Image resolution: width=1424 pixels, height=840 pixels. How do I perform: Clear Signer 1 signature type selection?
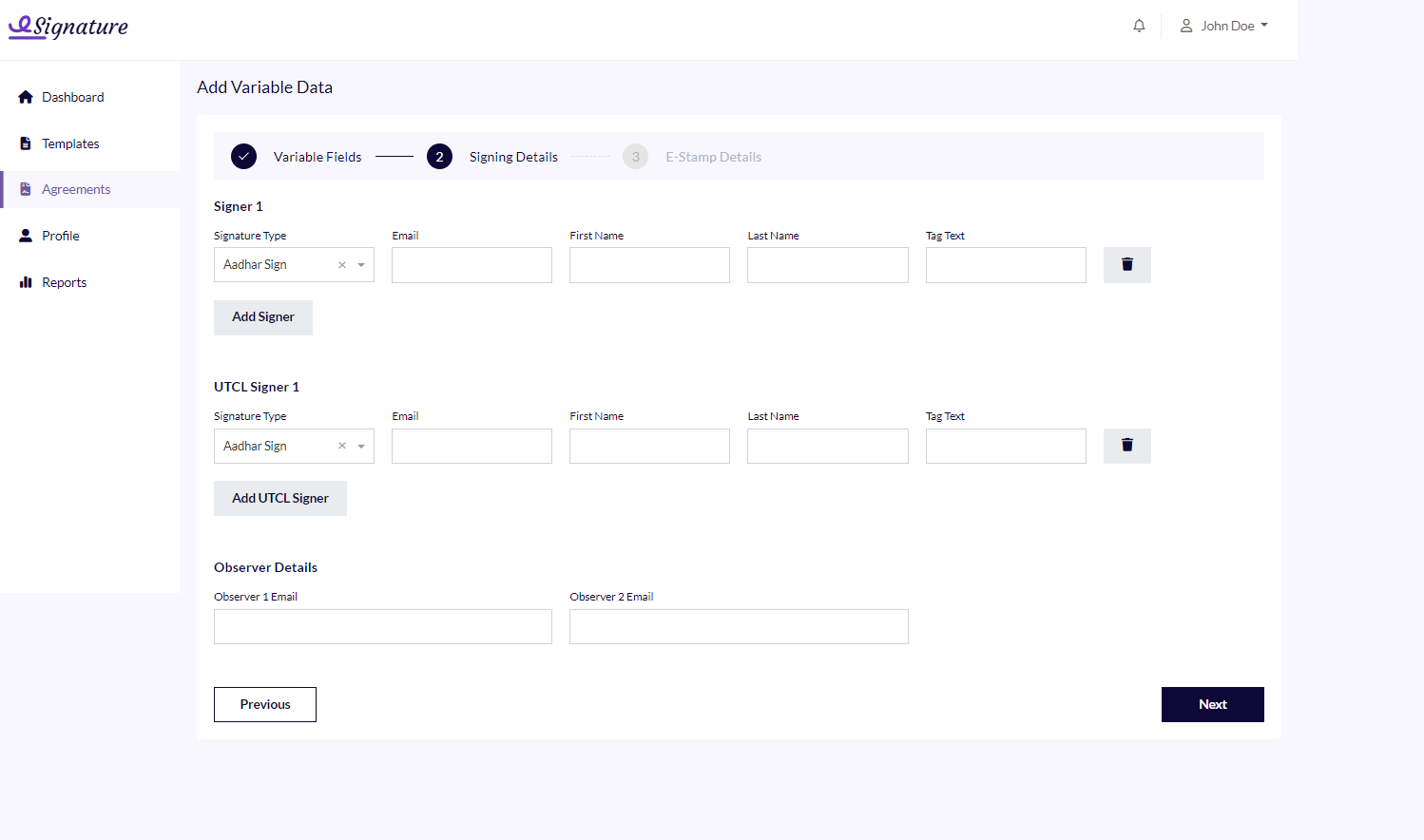click(x=342, y=265)
